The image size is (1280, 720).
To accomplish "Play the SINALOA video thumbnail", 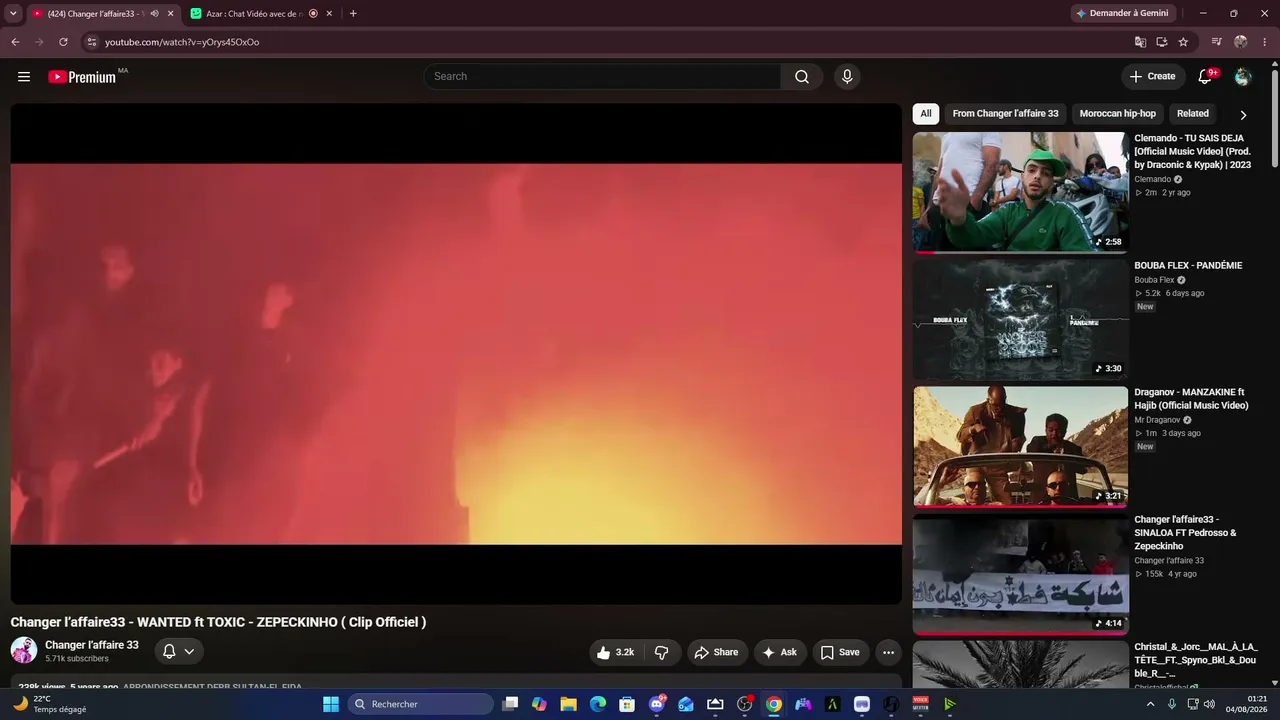I will point(1020,574).
